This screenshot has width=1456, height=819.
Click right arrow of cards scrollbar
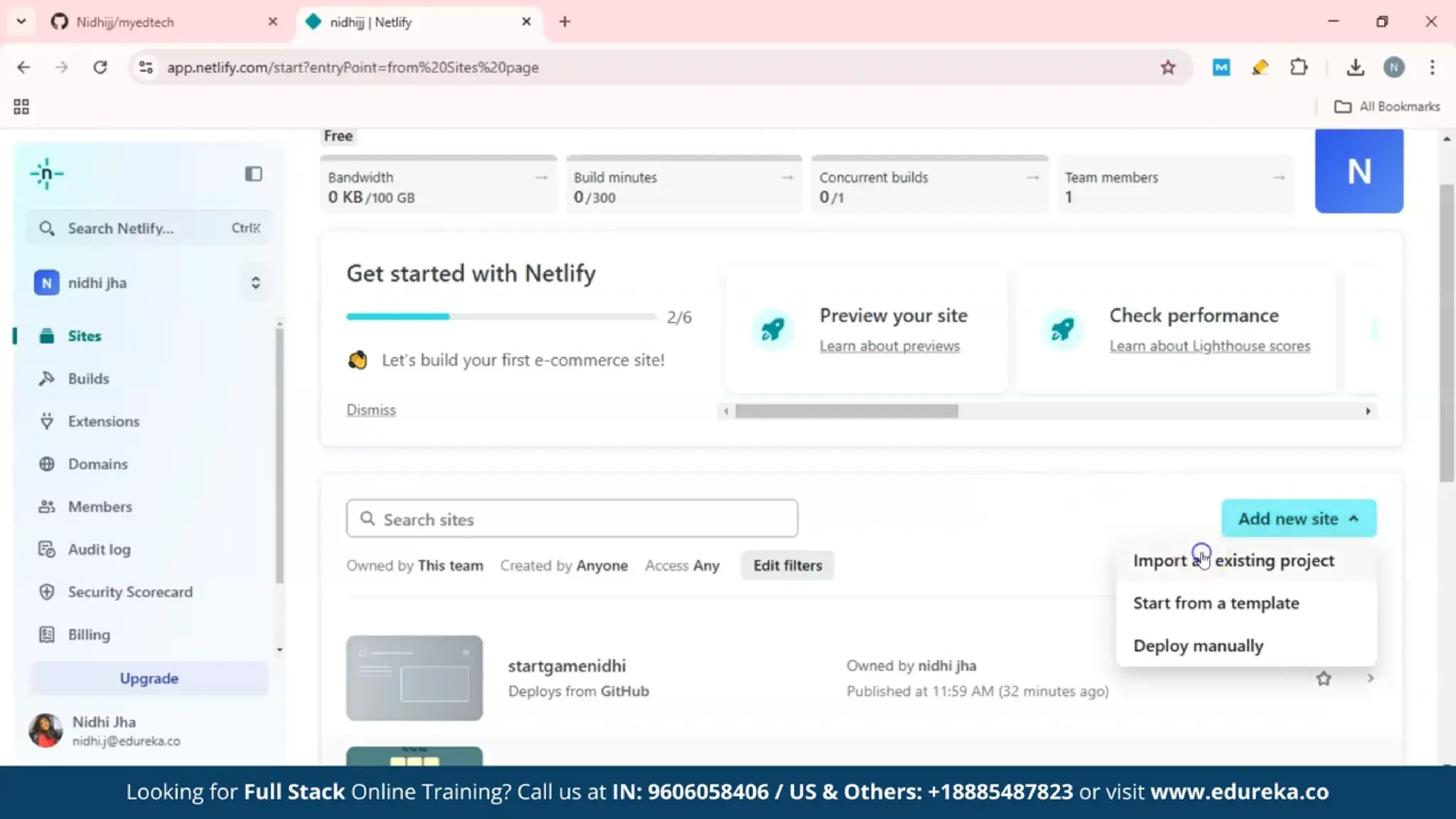(1368, 411)
